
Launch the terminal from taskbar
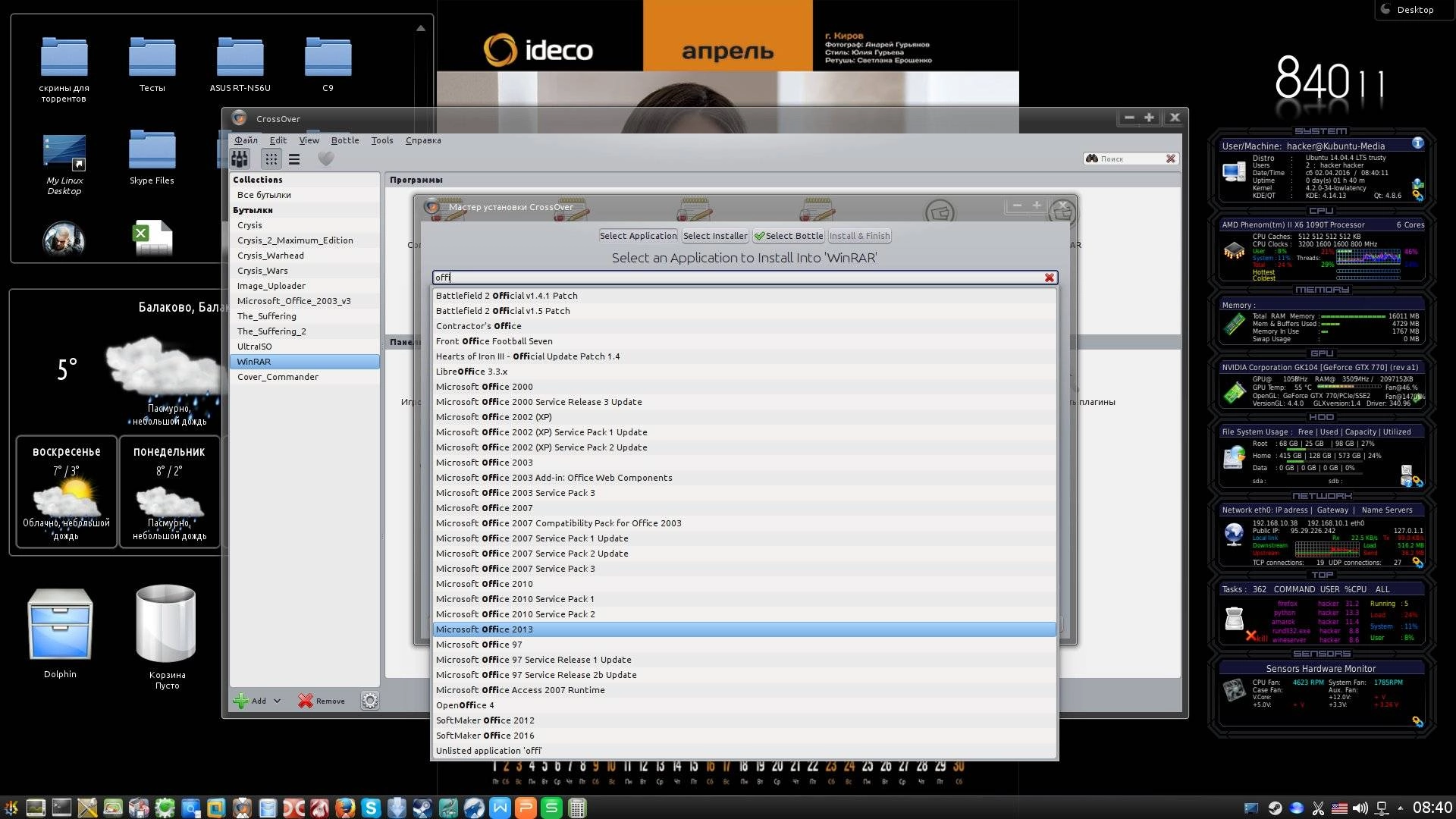coord(61,808)
